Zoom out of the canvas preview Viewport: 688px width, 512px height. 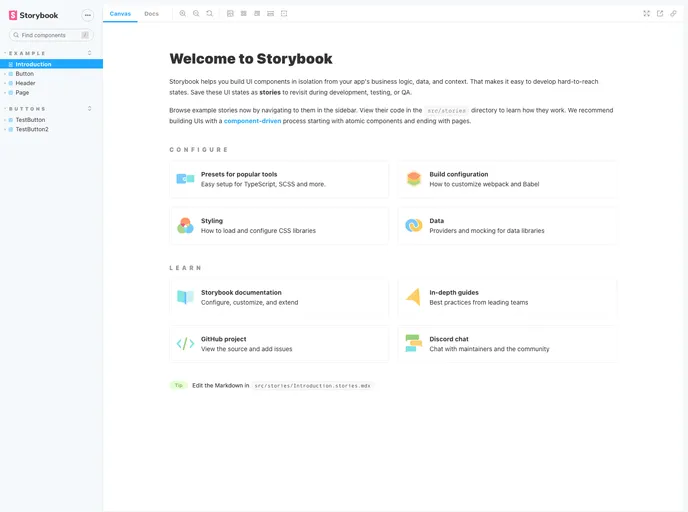click(x=196, y=14)
